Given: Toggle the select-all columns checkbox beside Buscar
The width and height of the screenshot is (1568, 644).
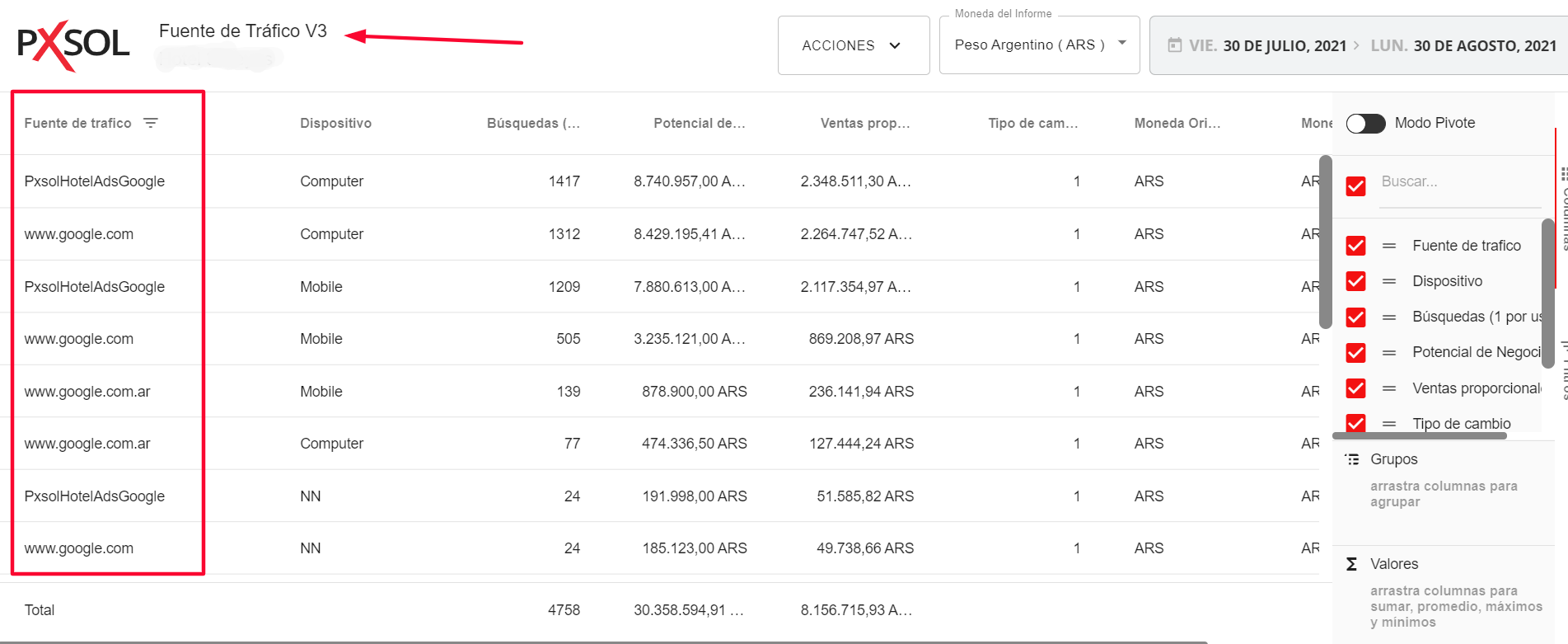Looking at the screenshot, I should (x=1355, y=186).
